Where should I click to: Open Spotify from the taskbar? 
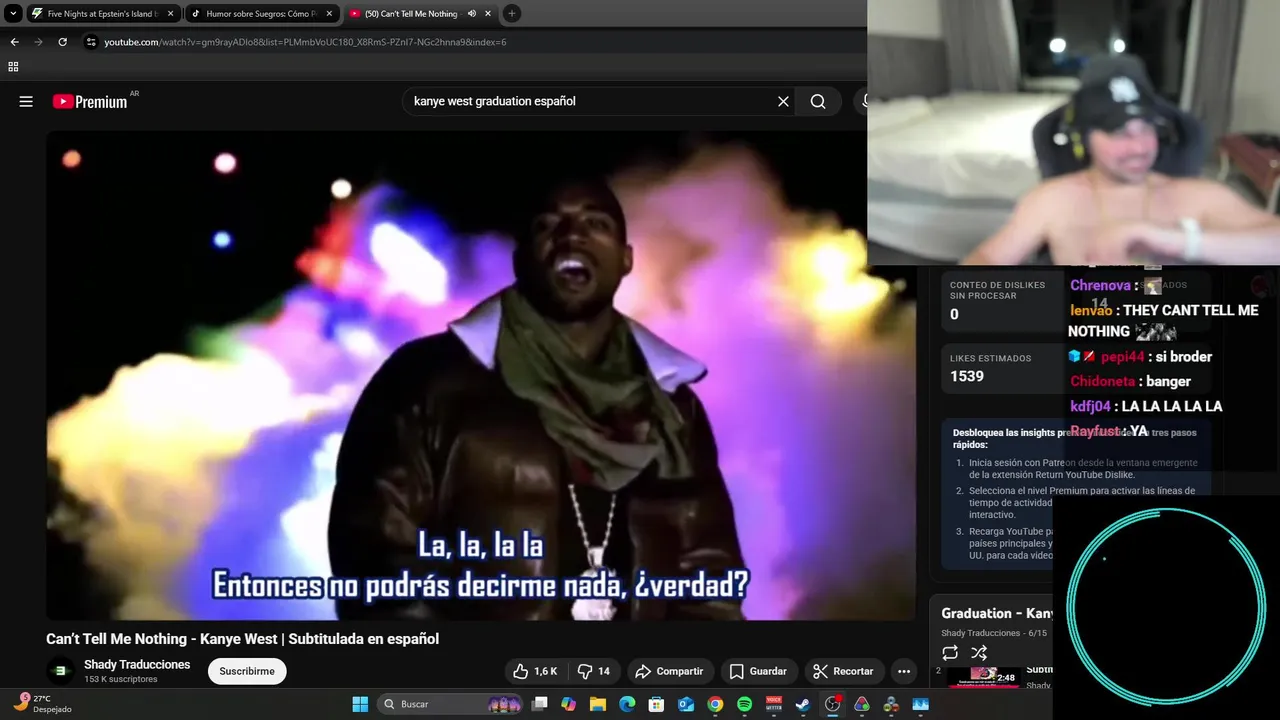coord(744,704)
